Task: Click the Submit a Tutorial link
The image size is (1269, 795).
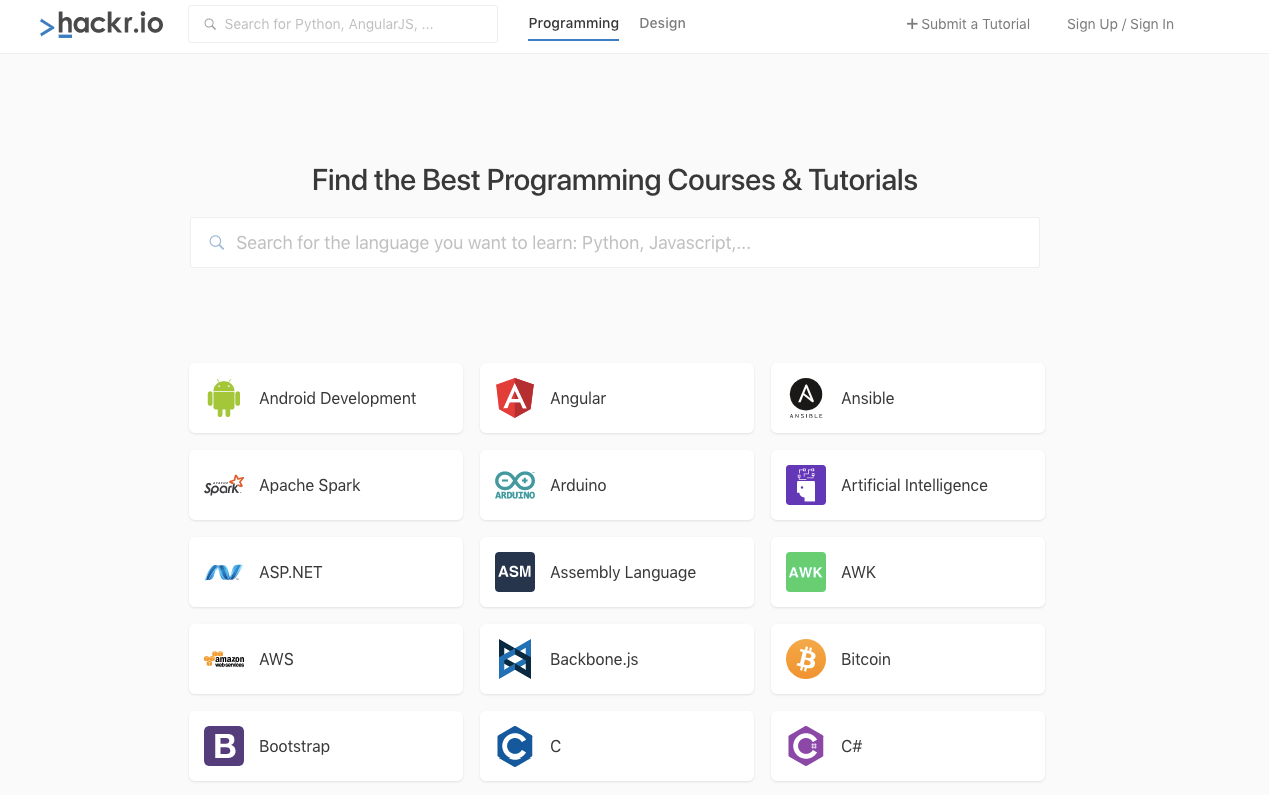Action: point(968,24)
